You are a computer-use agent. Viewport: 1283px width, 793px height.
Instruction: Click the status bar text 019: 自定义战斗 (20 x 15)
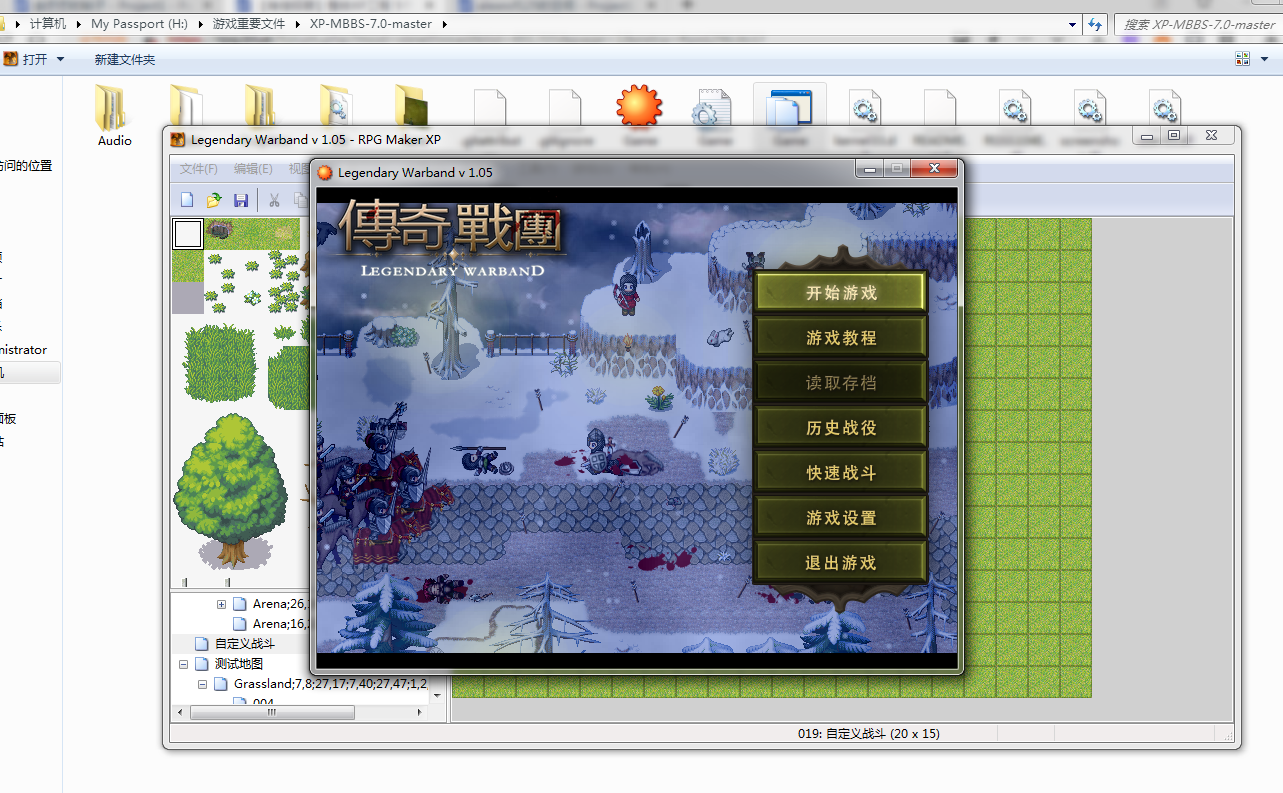pos(868,733)
